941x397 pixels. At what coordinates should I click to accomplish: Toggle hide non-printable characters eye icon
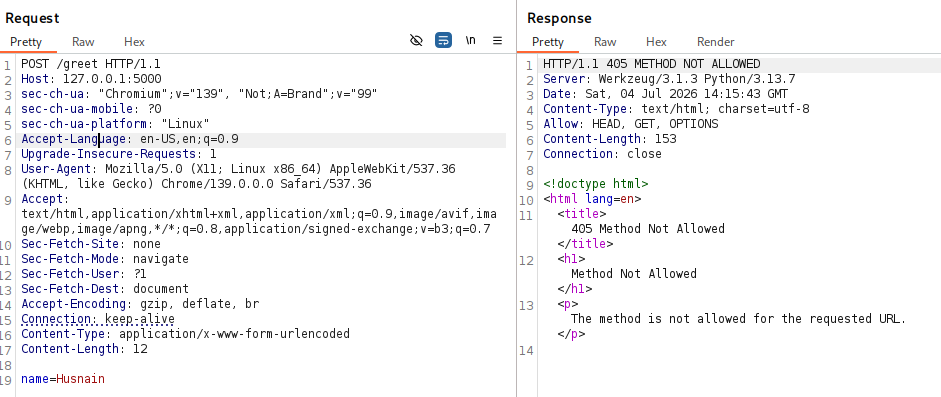416,41
